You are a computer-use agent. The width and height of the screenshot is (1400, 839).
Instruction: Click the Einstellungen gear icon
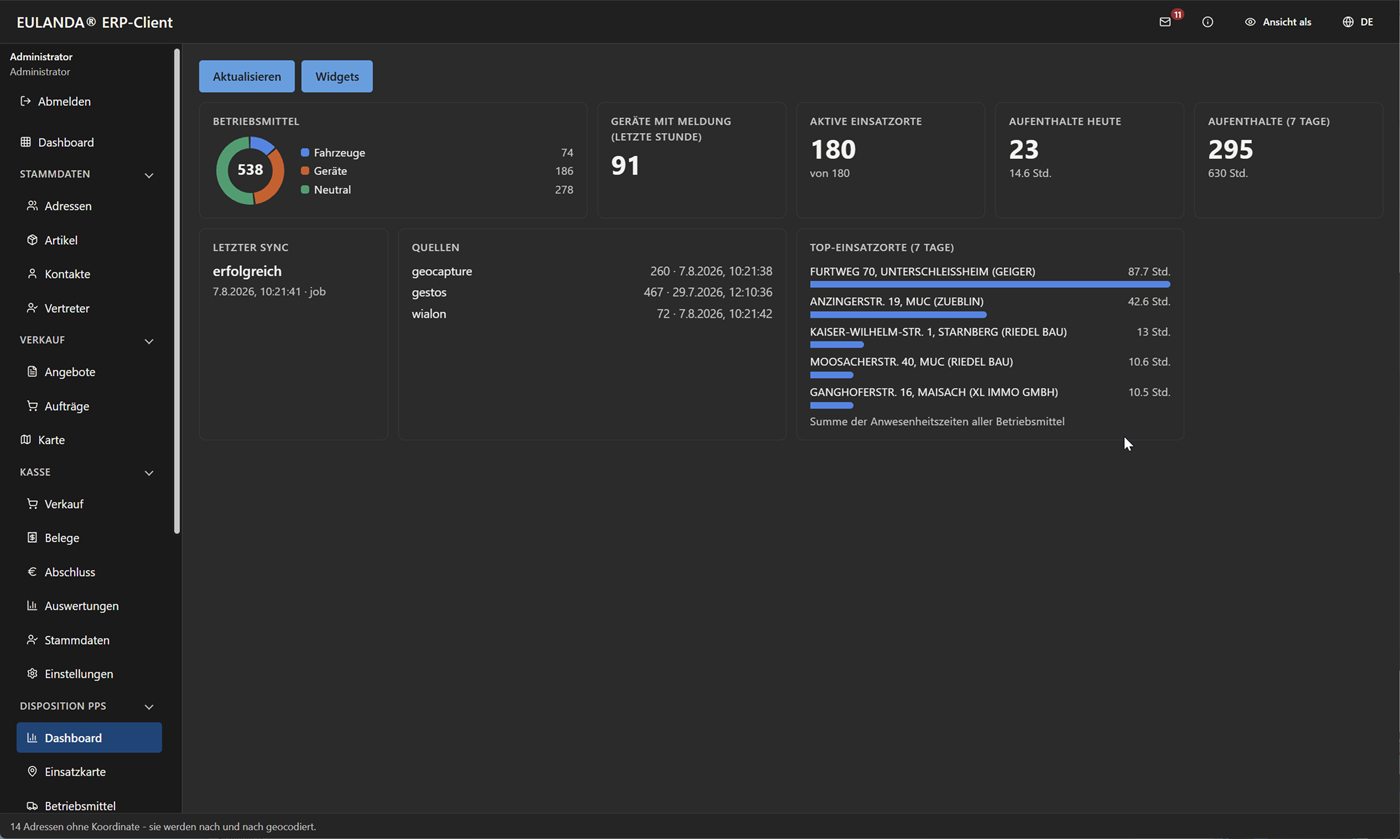[32, 674]
